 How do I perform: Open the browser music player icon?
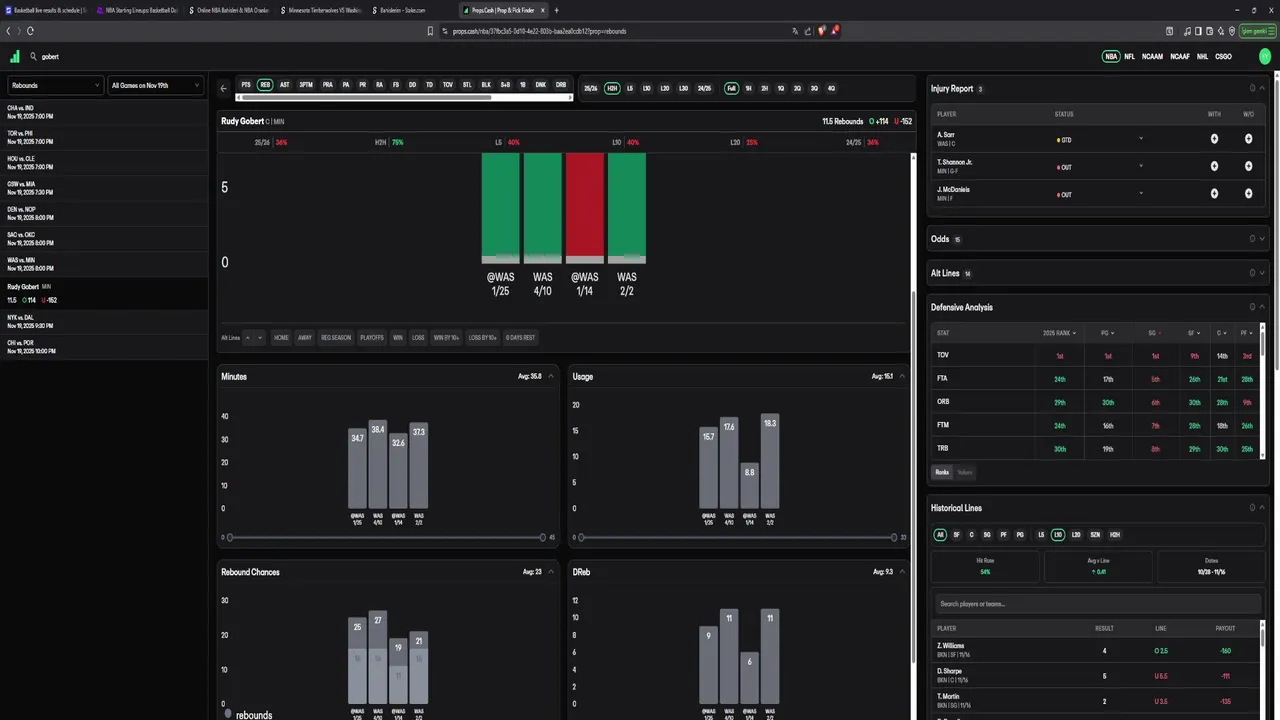[1187, 31]
